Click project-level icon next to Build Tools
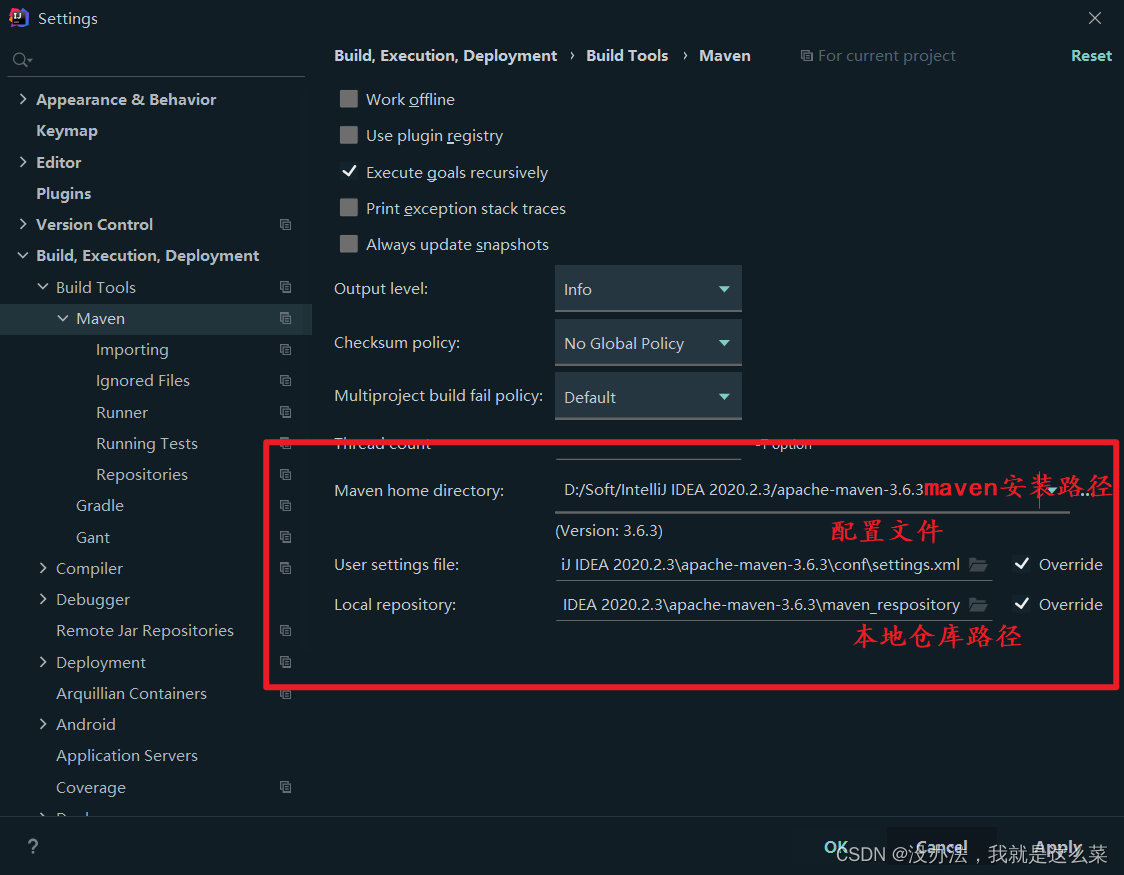1124x875 pixels. point(285,287)
